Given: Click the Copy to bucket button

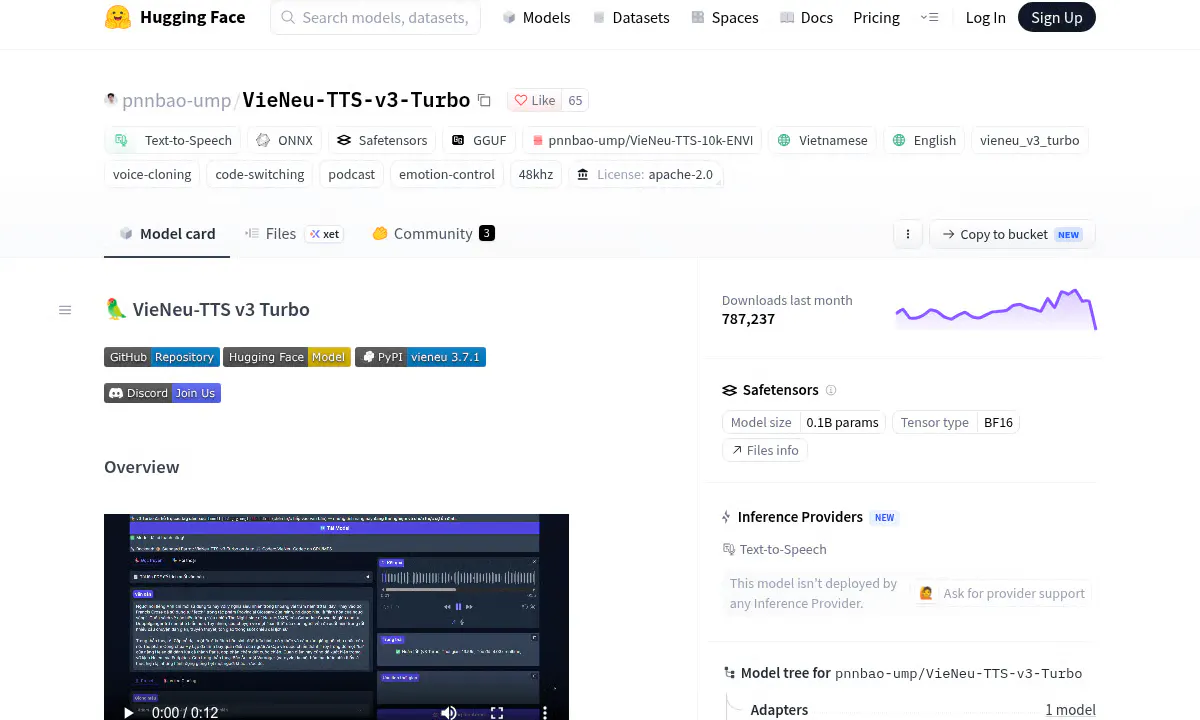Looking at the screenshot, I should [1013, 234].
